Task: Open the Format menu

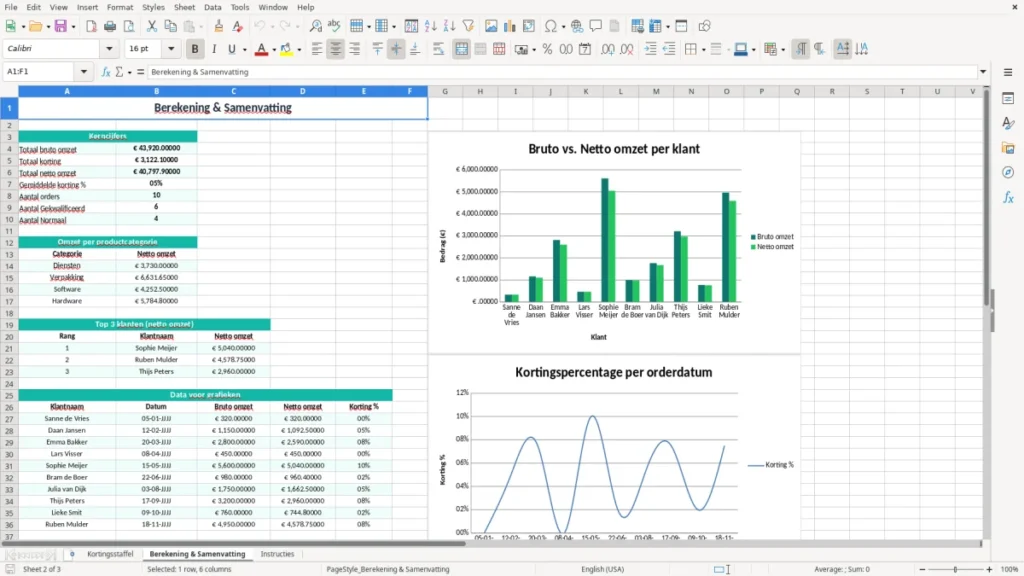Action: tap(120, 7)
